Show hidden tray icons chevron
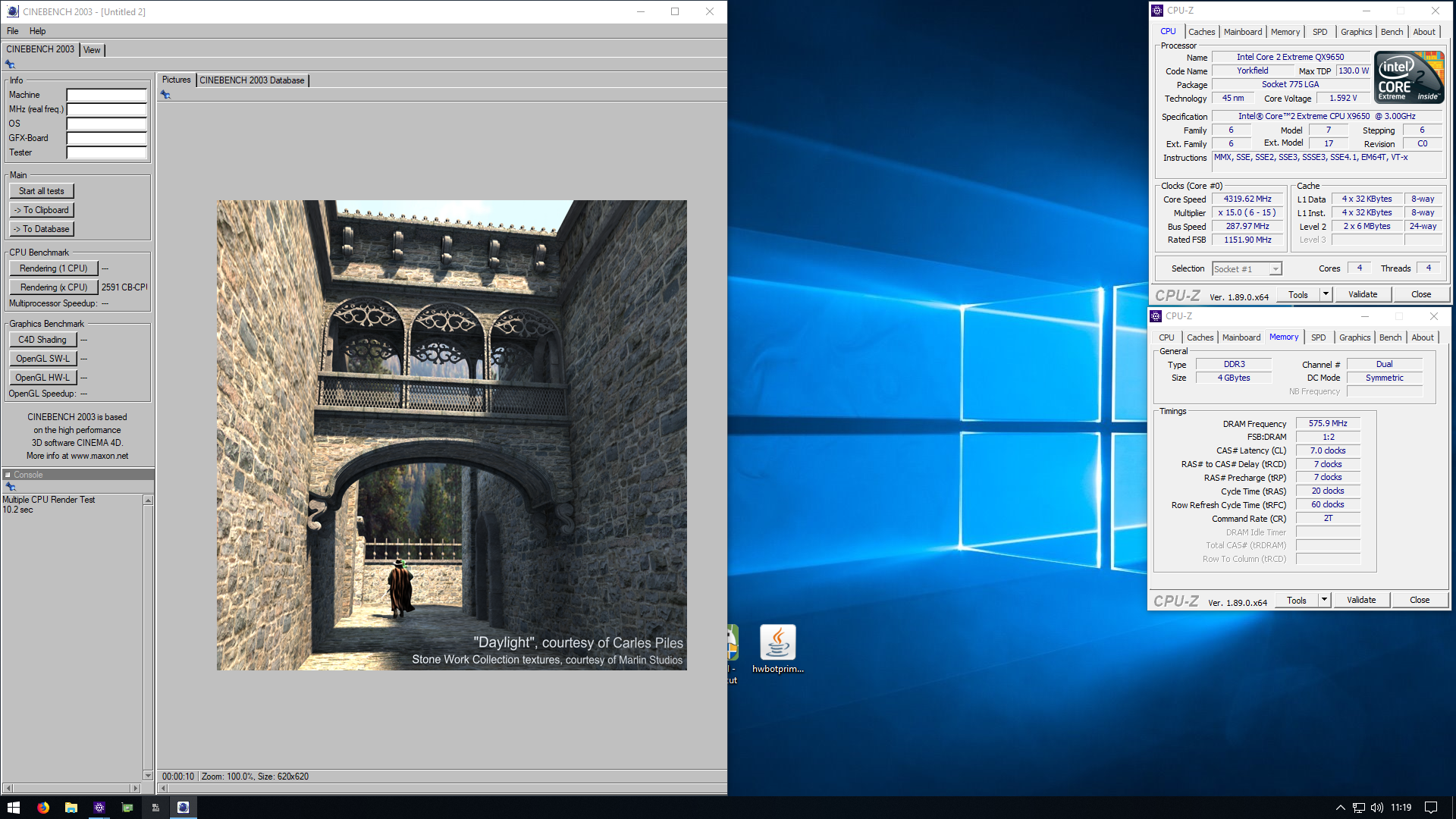This screenshot has width=1456, height=819. pyautogui.click(x=1340, y=808)
